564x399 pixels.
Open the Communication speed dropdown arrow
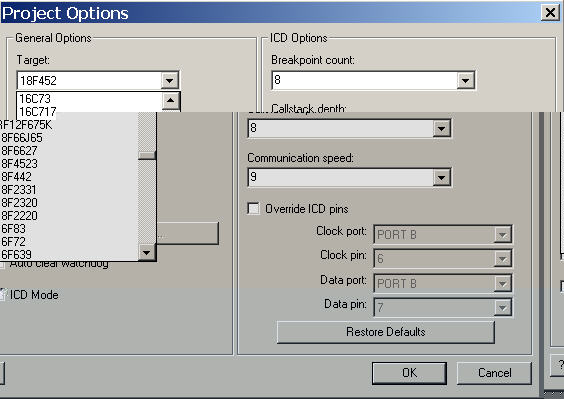click(x=441, y=177)
